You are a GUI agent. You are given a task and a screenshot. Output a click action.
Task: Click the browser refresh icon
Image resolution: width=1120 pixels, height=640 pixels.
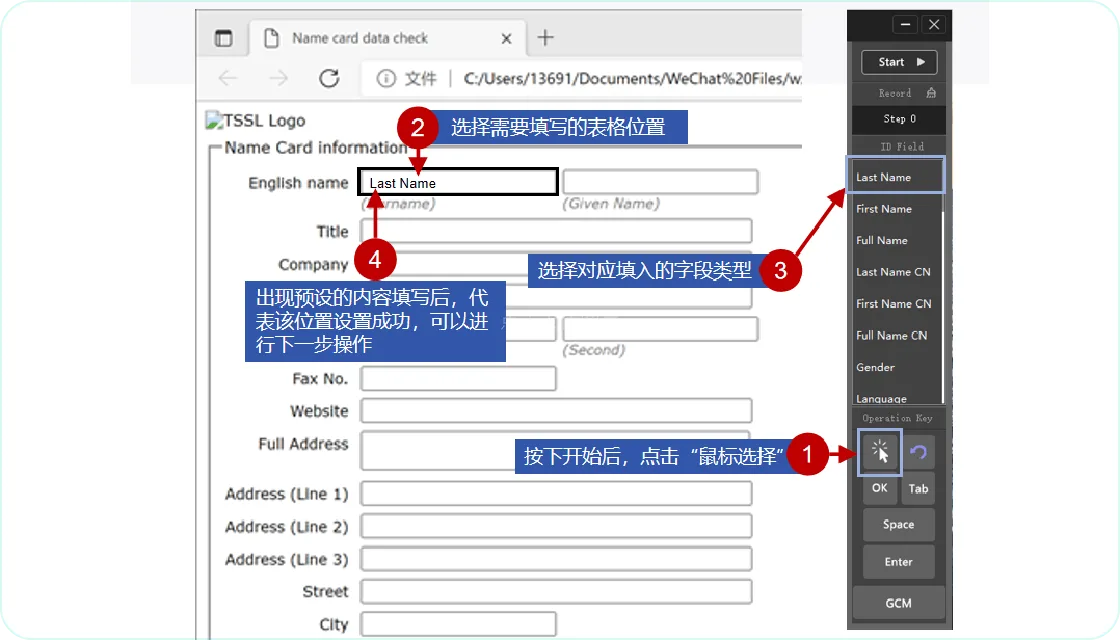coord(329,78)
